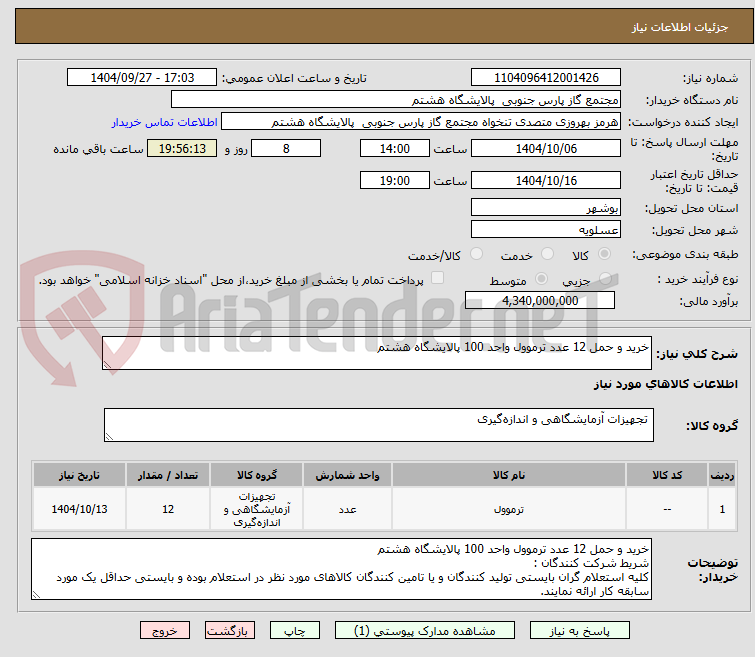Viewport: 755px width, 657px height.
Task: Click the کد کالا column header
Action: point(667,475)
